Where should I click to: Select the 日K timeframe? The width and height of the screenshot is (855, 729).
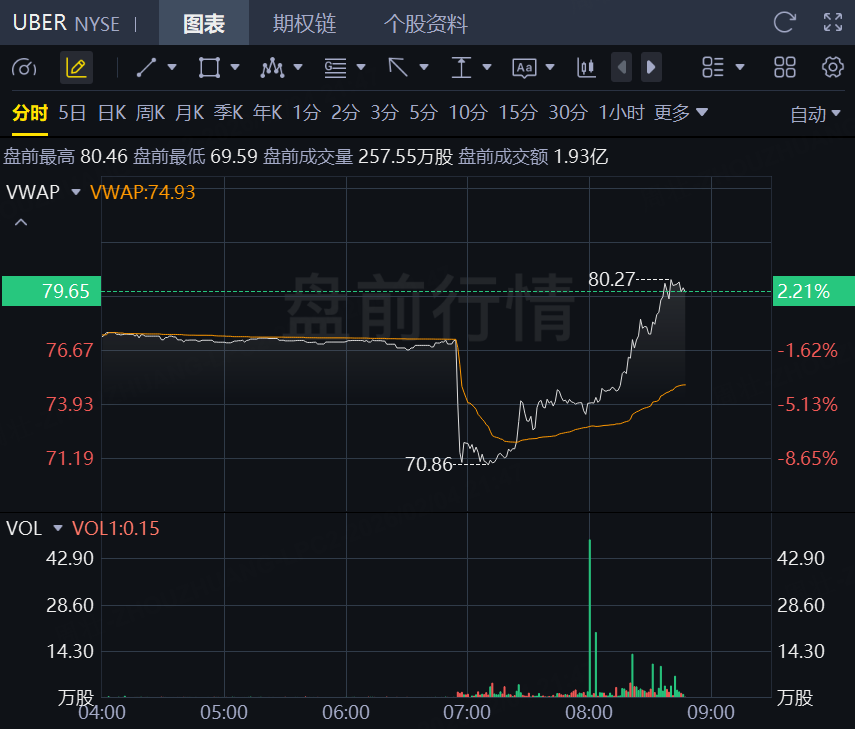pos(112,113)
